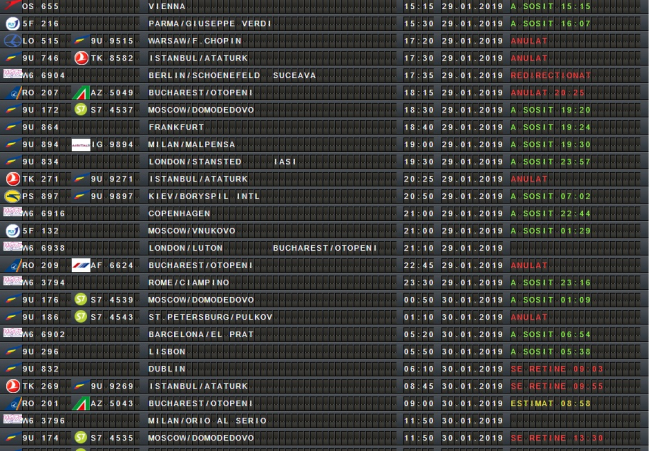
Task: Select the 'FRANKFURT' city text
Action: 177,127
